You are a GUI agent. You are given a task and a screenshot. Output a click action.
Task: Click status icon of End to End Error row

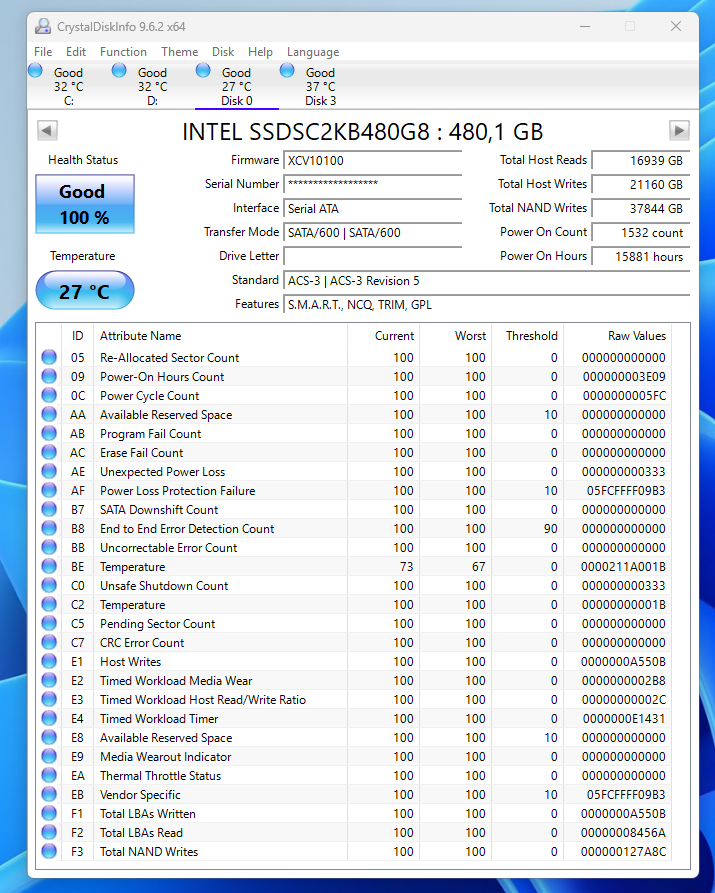point(49,528)
